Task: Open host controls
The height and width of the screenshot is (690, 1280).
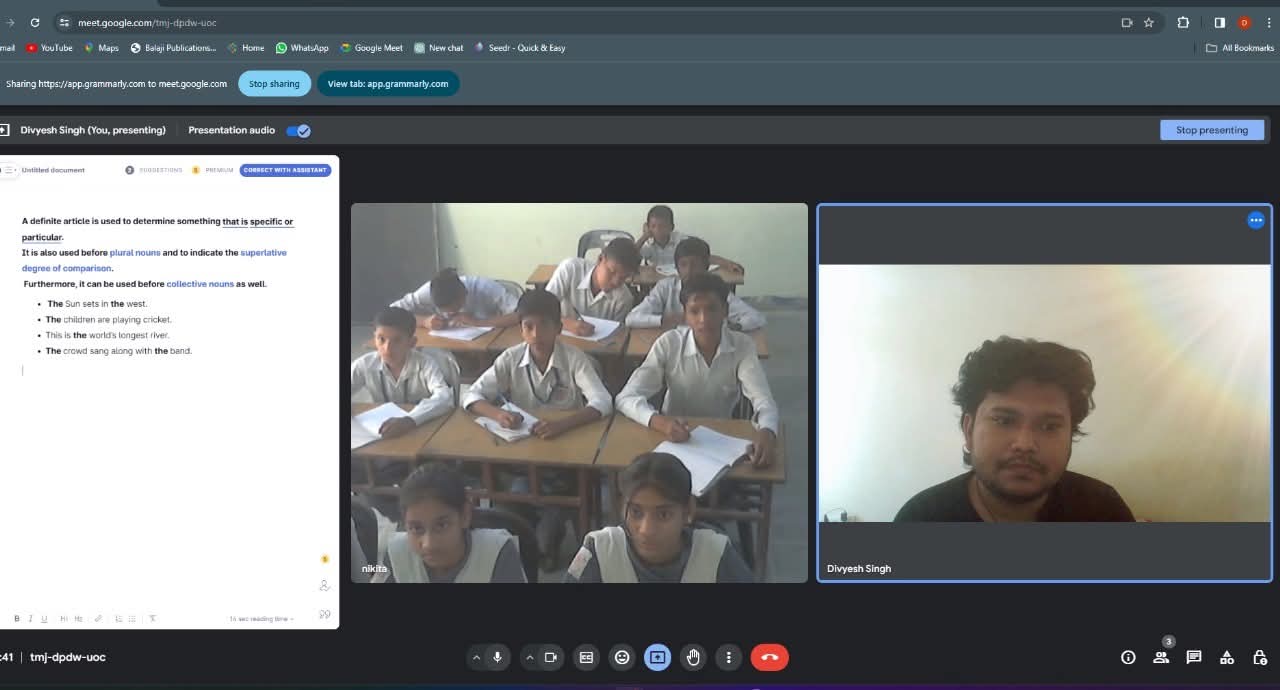Action: point(1260,657)
